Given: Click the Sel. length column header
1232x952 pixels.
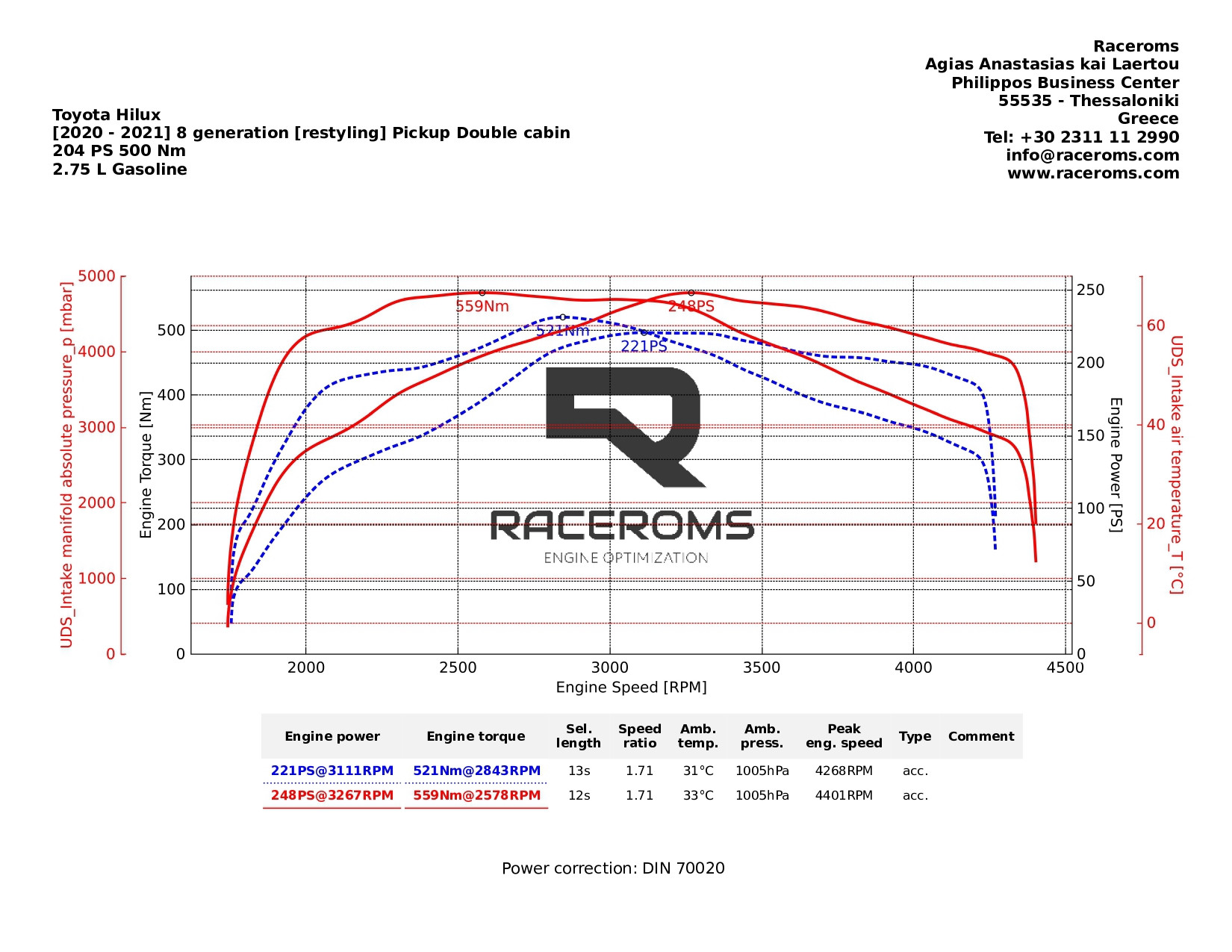Looking at the screenshot, I should (579, 736).
